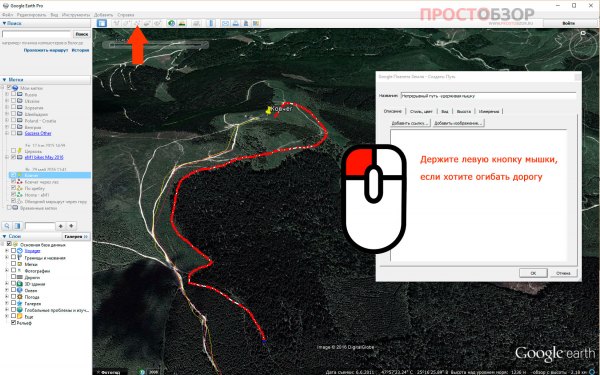Screen dimensions: 600x375
Task: Click the Поиск search button
Action: point(82,34)
